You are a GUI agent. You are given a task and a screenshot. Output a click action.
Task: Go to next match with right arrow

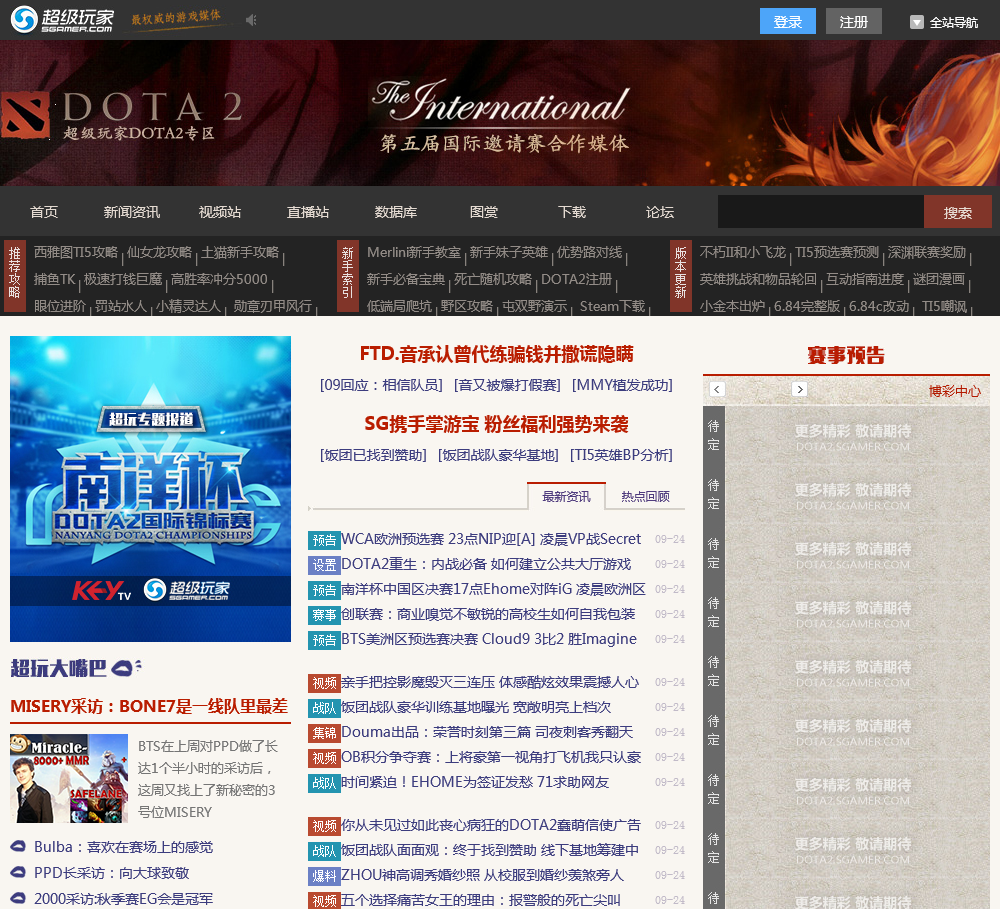tap(799, 389)
